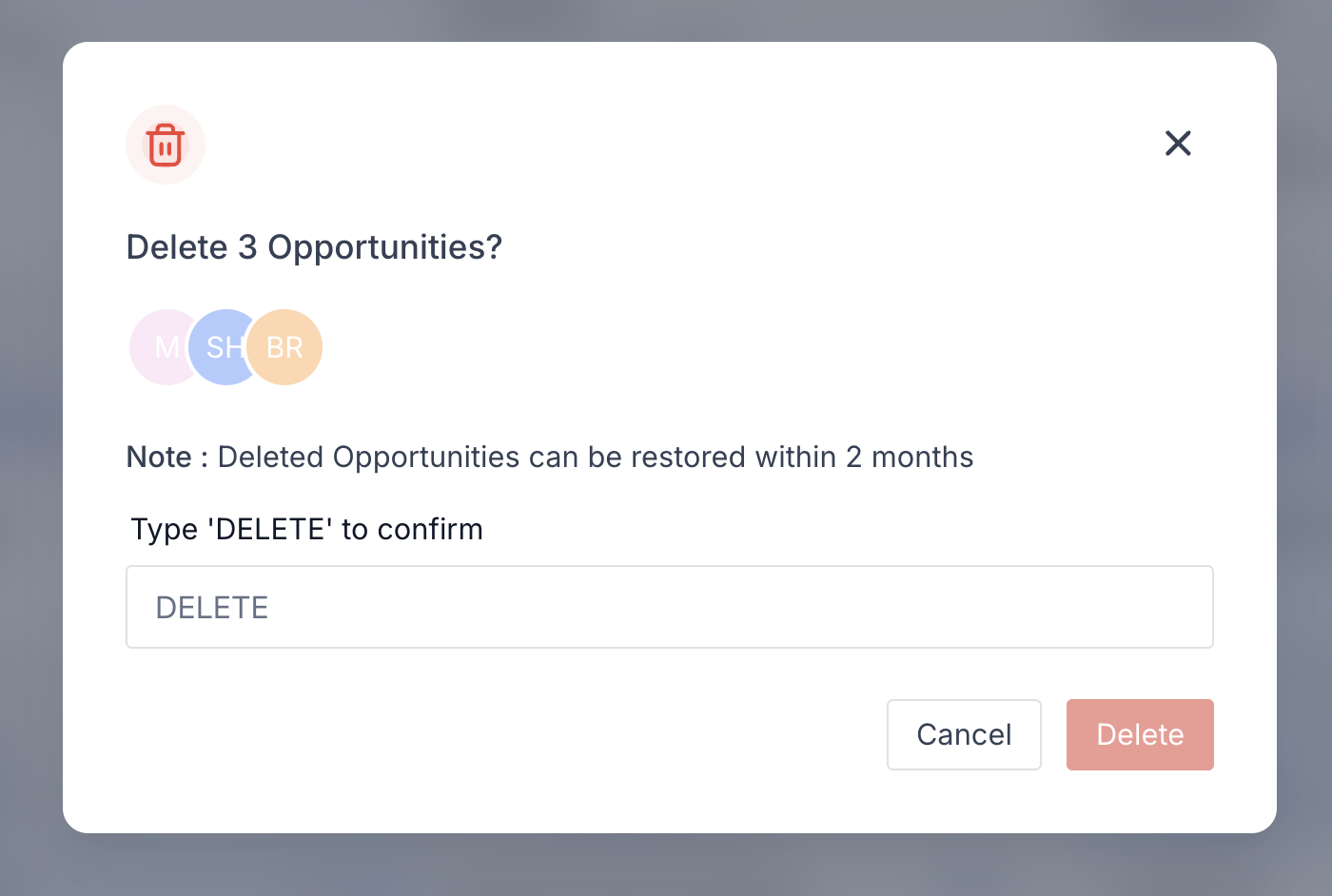
Task: Click the "Type 'DELETE' to confirm" label
Action: point(306,529)
